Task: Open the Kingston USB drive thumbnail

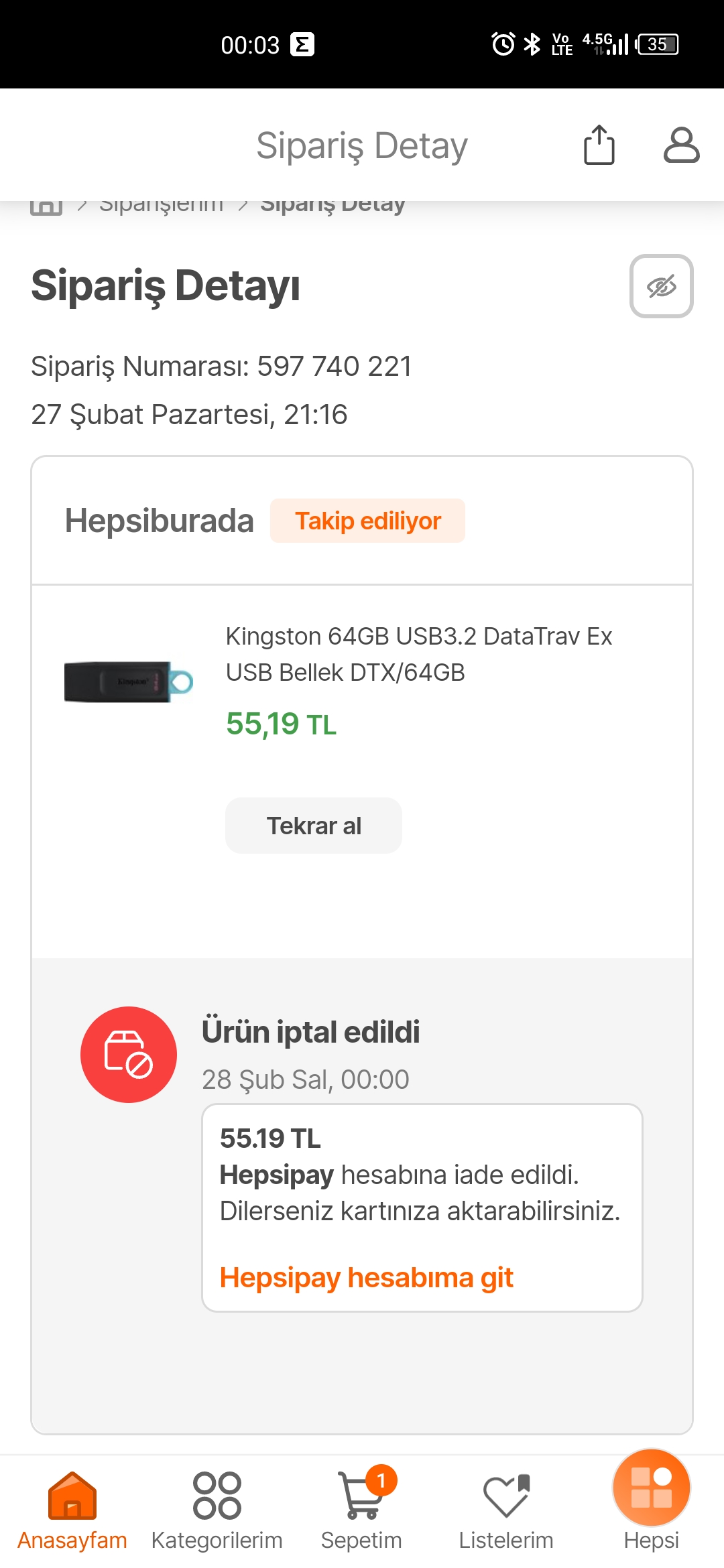Action: coord(128,681)
